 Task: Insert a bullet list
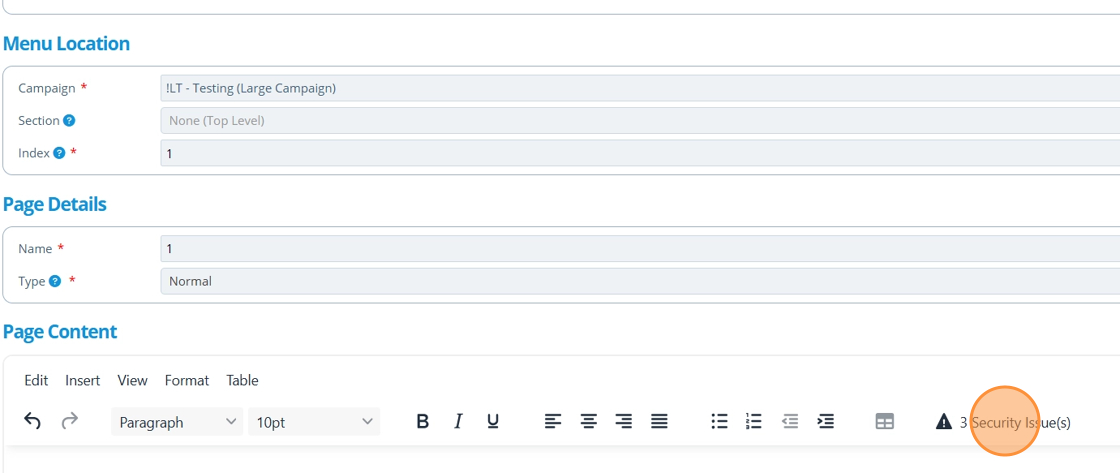click(719, 422)
